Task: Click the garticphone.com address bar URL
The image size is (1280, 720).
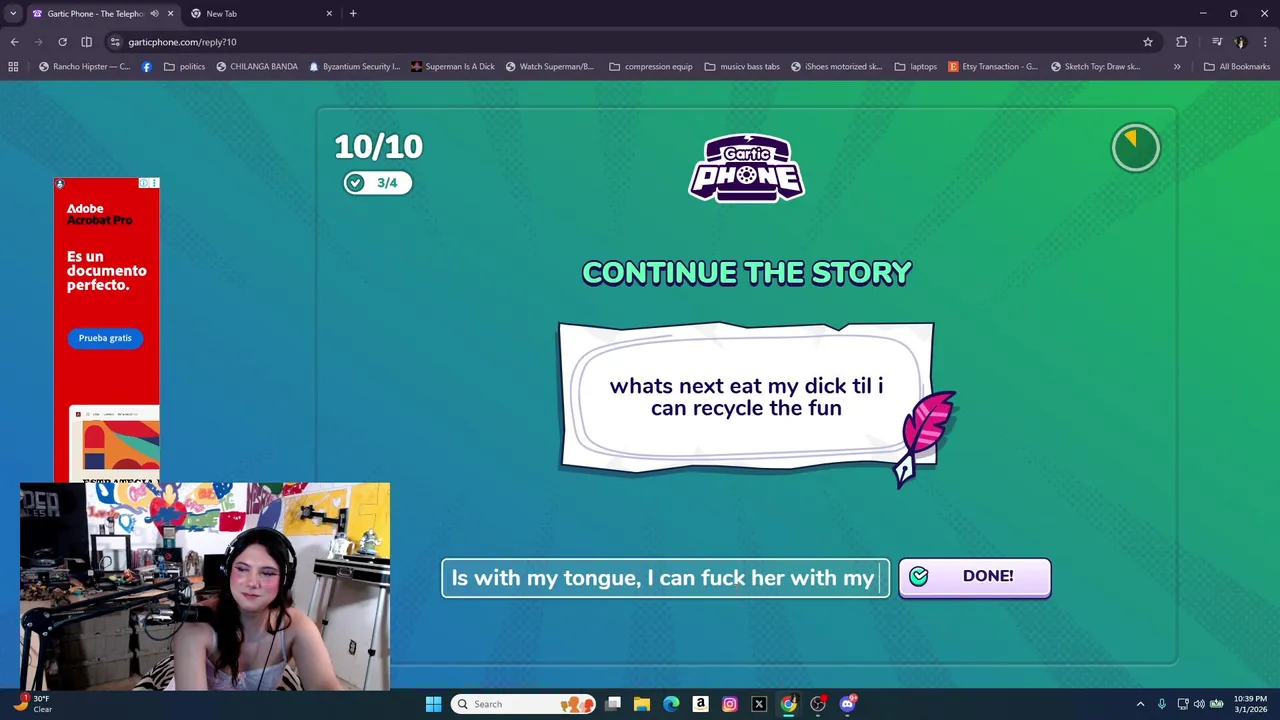Action: (x=182, y=42)
